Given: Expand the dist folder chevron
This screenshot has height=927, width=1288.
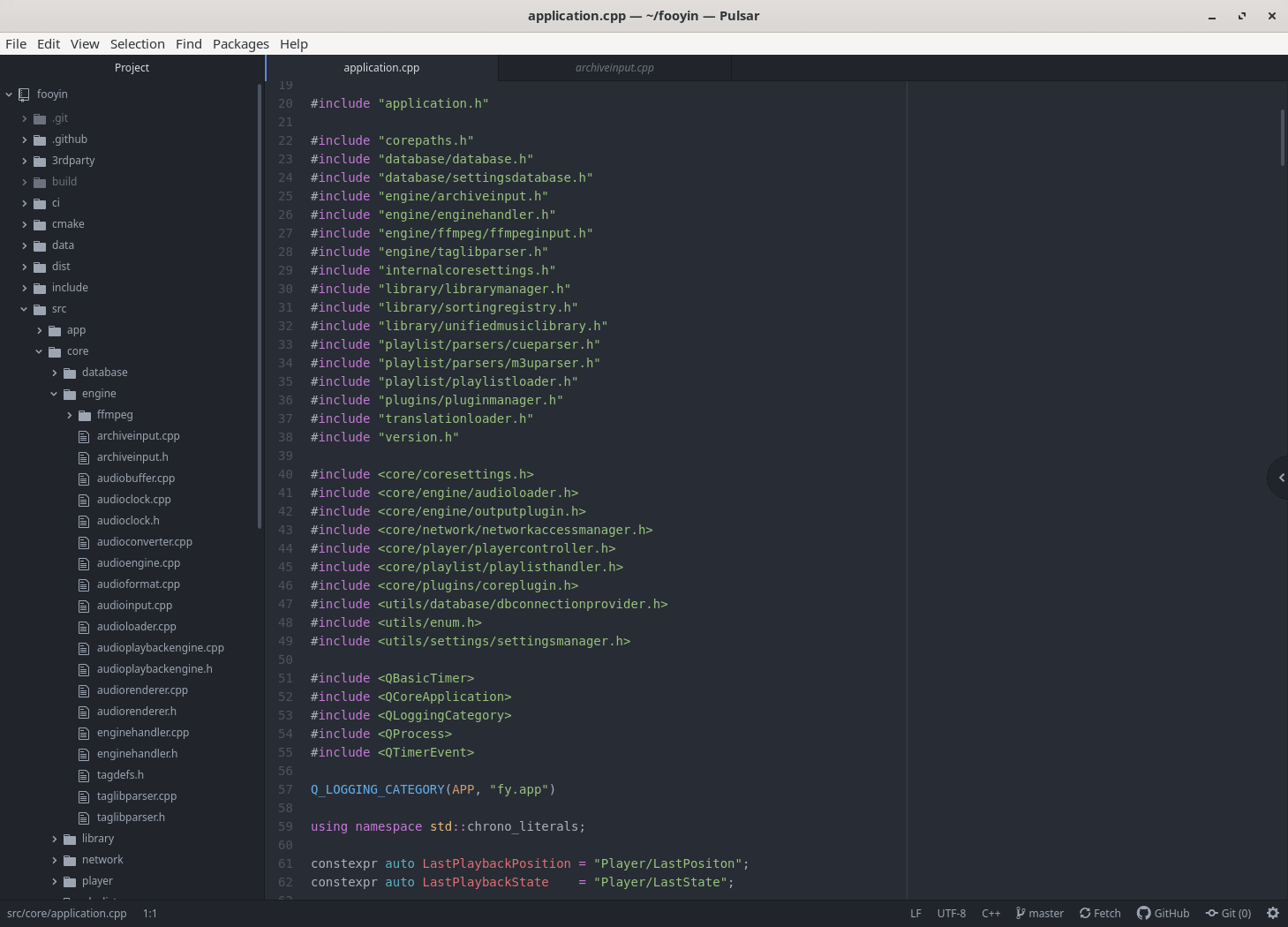Looking at the screenshot, I should click(24, 267).
